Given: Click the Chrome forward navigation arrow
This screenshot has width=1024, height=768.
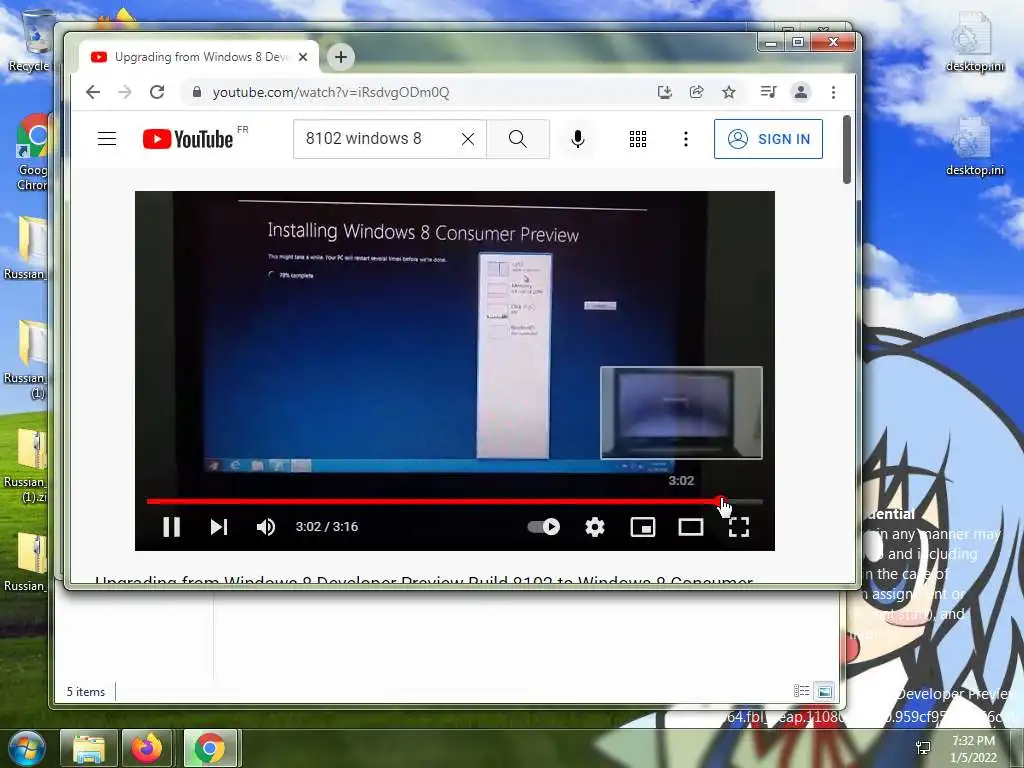Looking at the screenshot, I should 125,92.
